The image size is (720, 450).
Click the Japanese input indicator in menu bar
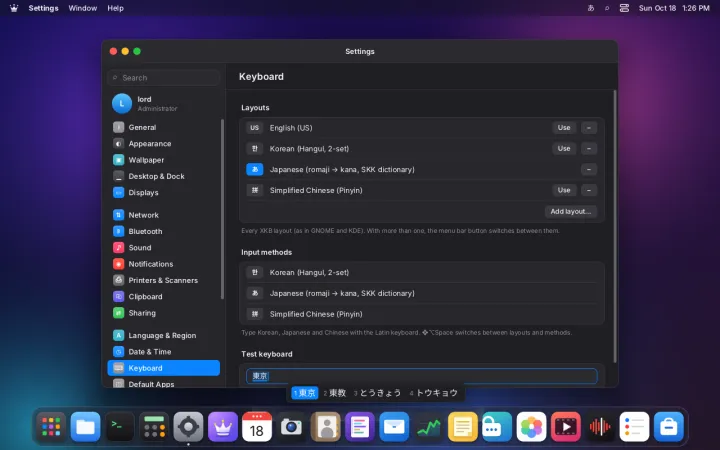pos(591,8)
